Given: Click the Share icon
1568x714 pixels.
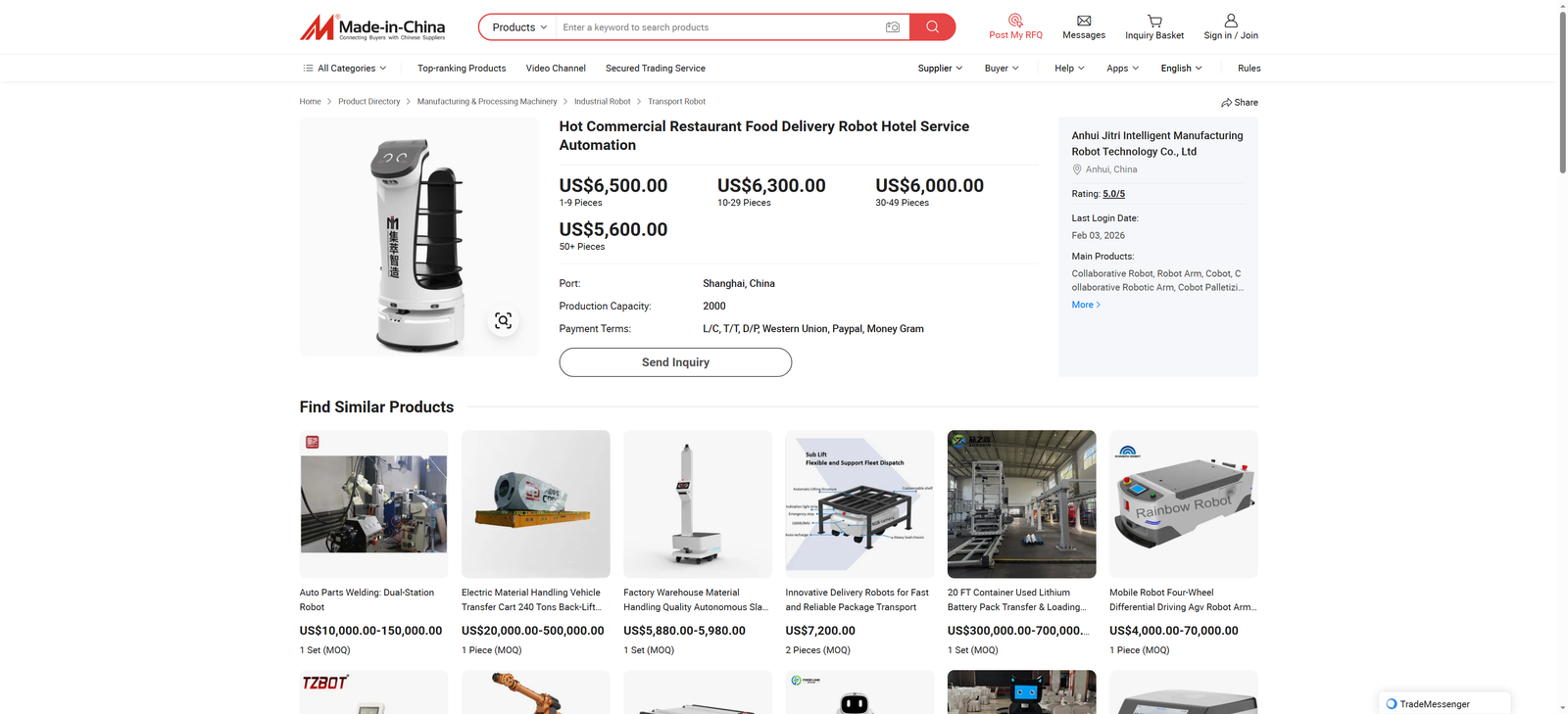Looking at the screenshot, I should [x=1227, y=103].
